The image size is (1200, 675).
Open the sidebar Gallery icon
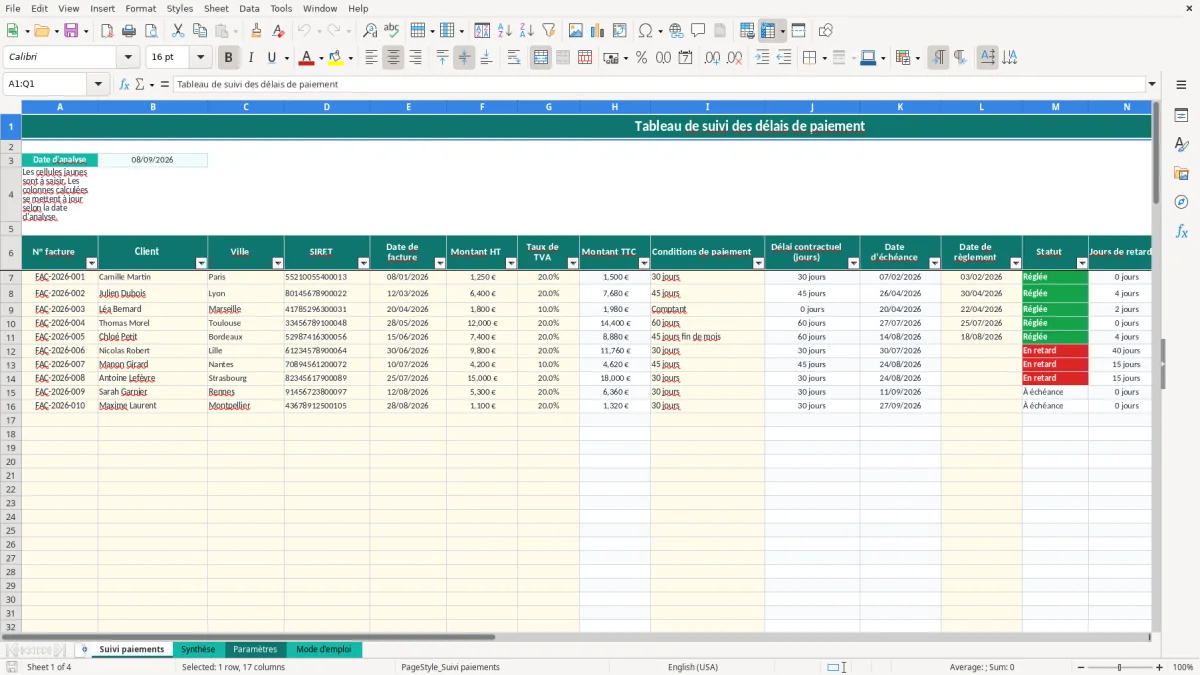pos(1181,173)
